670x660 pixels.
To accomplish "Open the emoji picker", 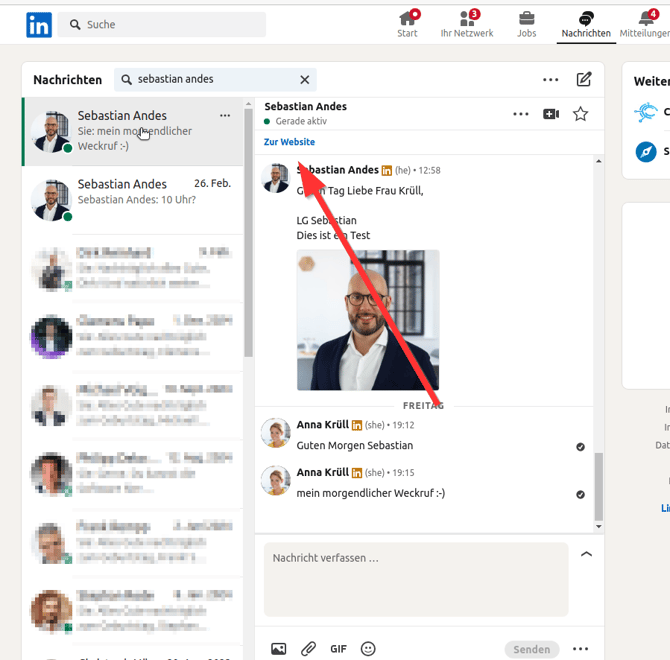I will [x=368, y=649].
